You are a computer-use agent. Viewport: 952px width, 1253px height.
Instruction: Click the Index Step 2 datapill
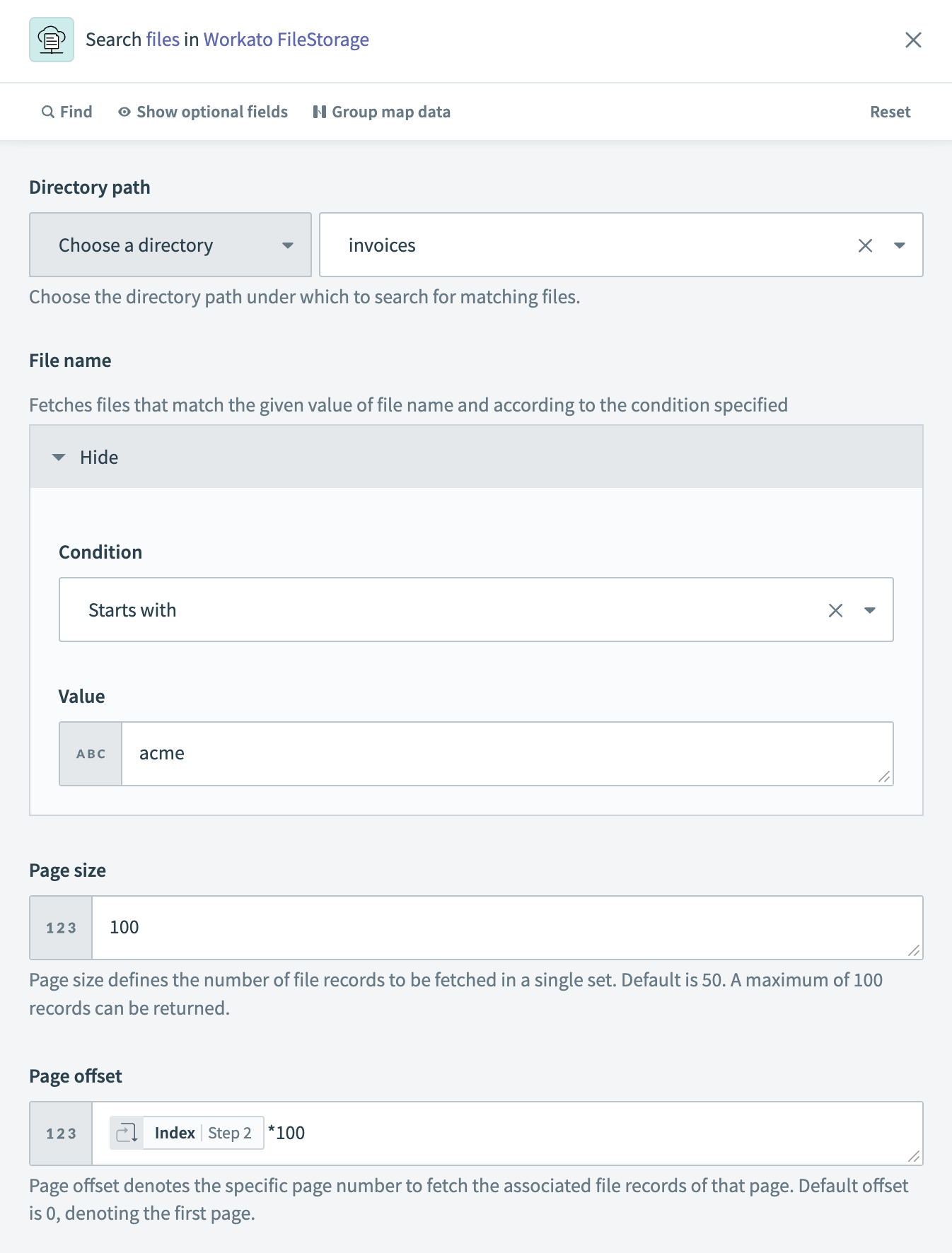pyautogui.click(x=187, y=1133)
